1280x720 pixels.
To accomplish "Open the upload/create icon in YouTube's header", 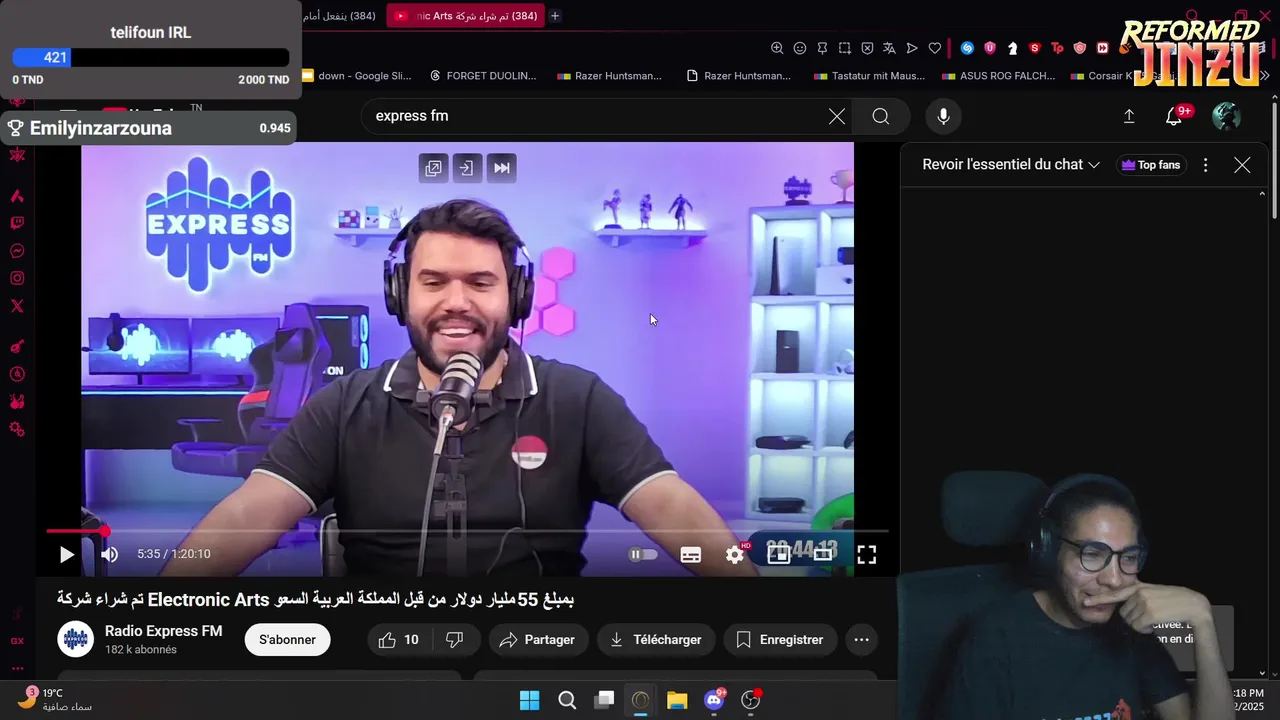I will point(1129,117).
